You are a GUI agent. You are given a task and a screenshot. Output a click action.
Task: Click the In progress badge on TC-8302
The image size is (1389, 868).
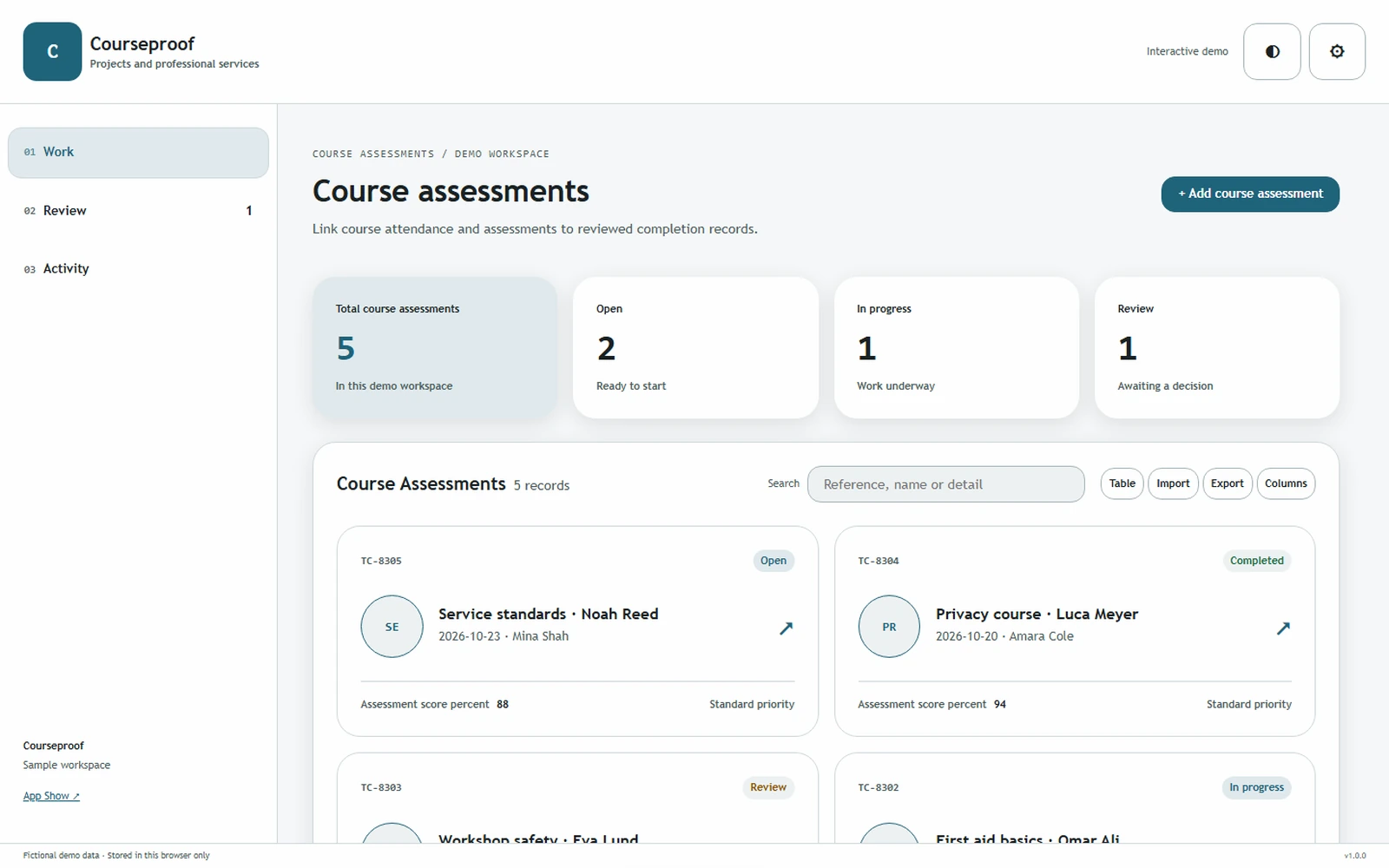click(x=1256, y=787)
